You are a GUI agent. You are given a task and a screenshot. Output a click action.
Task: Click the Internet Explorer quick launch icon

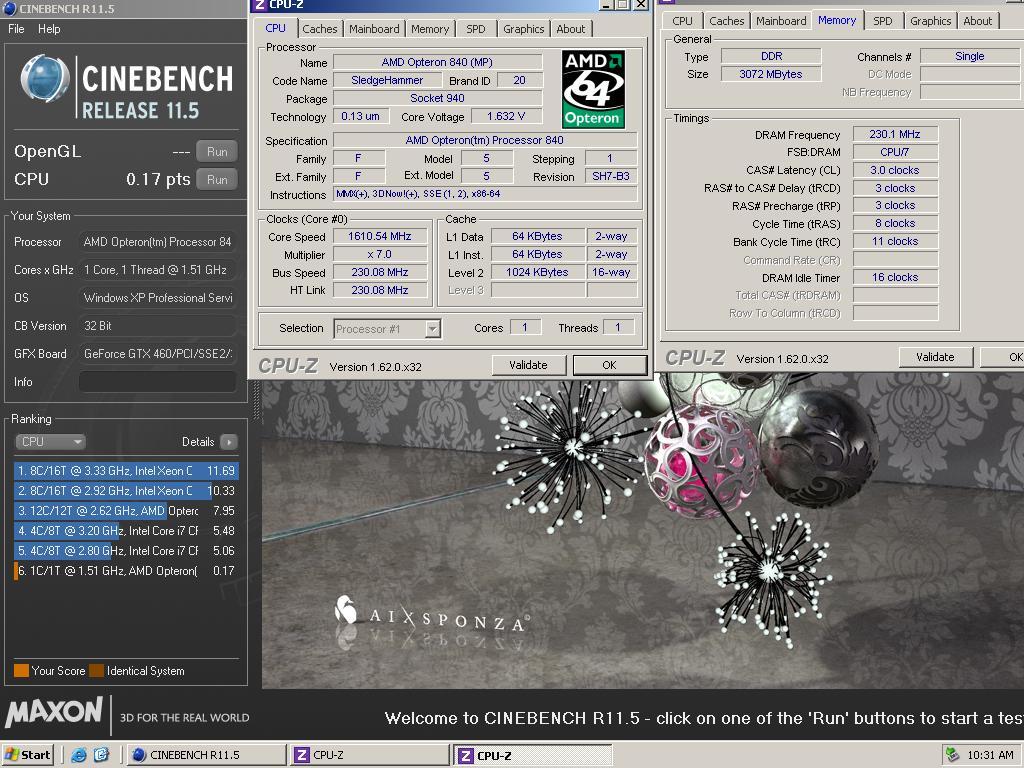point(79,755)
